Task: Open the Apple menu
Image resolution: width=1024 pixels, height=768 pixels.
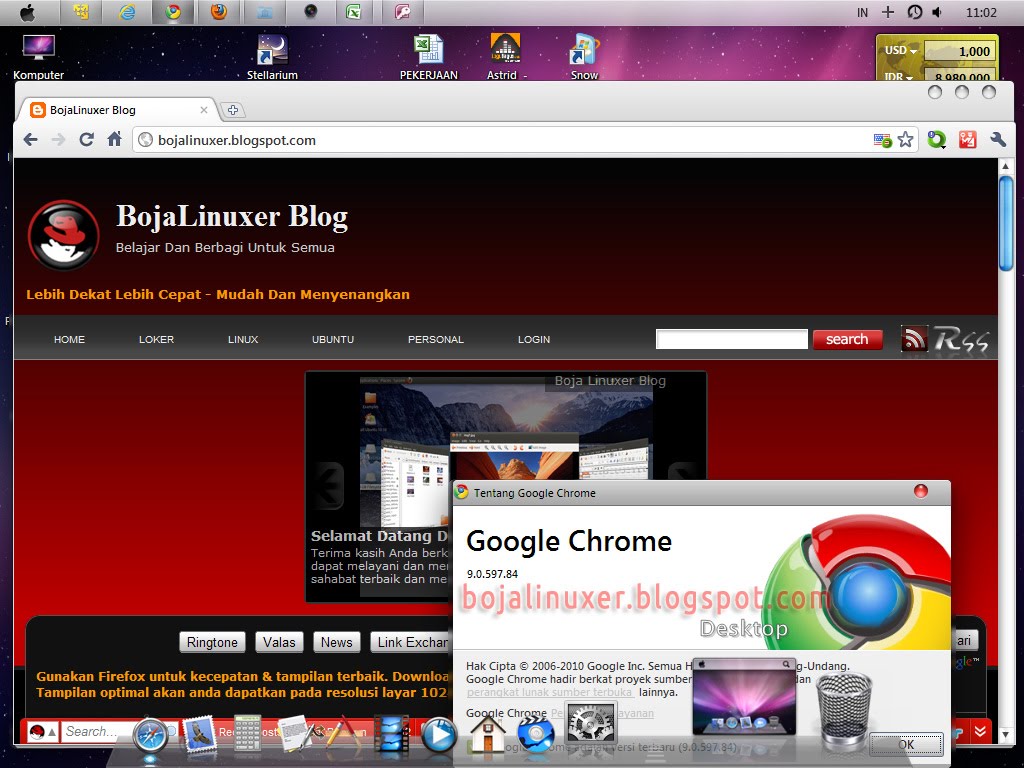Action: point(28,12)
